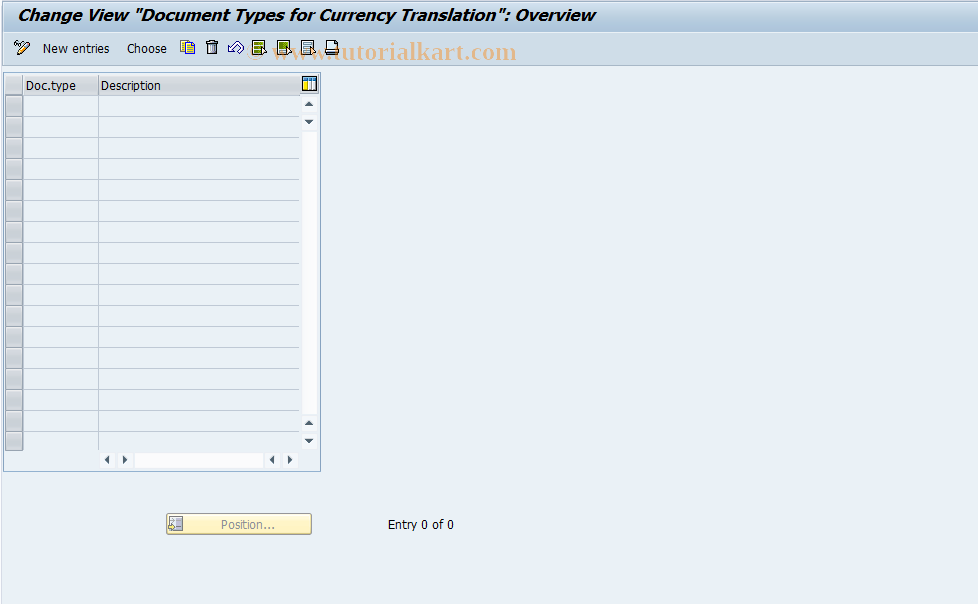Click the Print icon in toolbar
978x604 pixels.
pos(332,47)
